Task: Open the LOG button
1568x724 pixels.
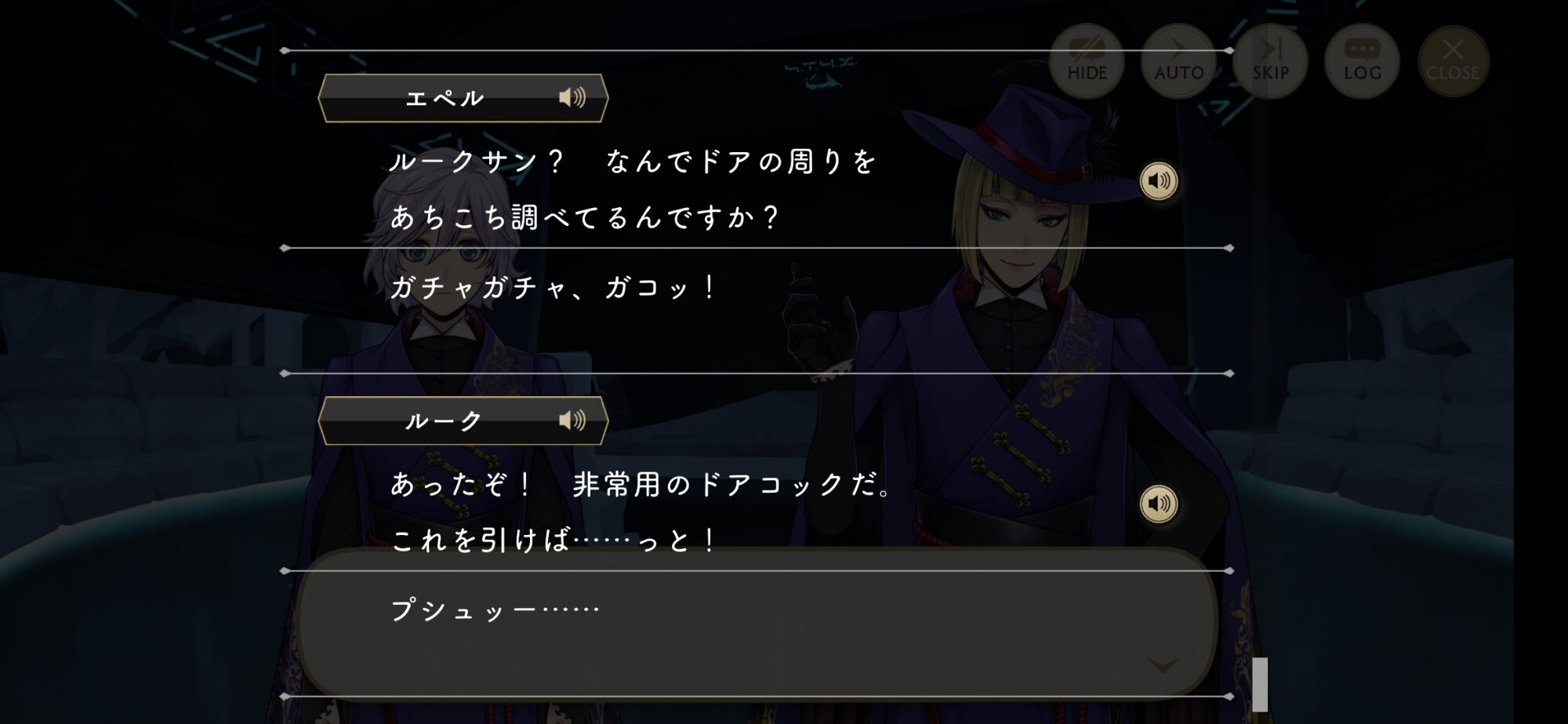Action: coord(1363,61)
